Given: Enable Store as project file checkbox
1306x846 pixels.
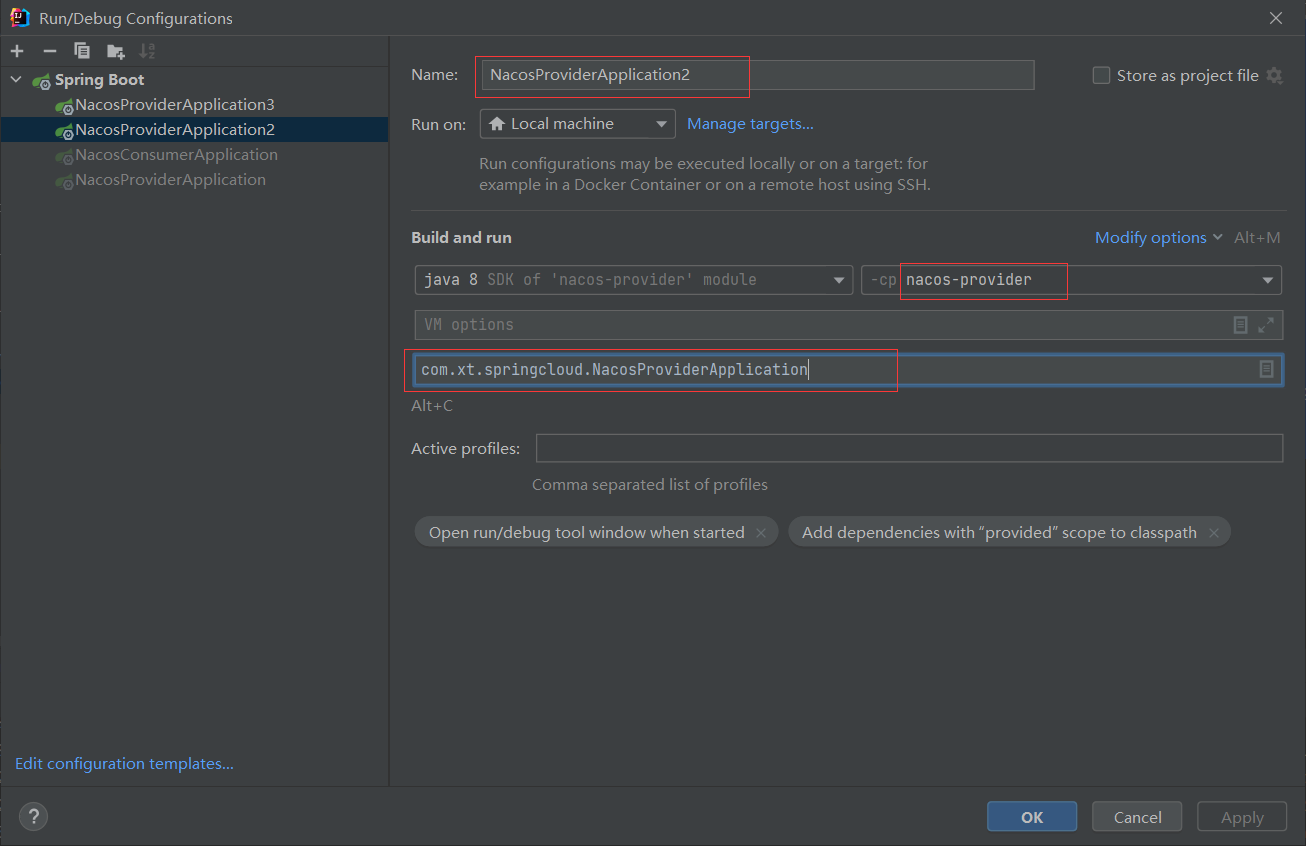Looking at the screenshot, I should [1101, 75].
